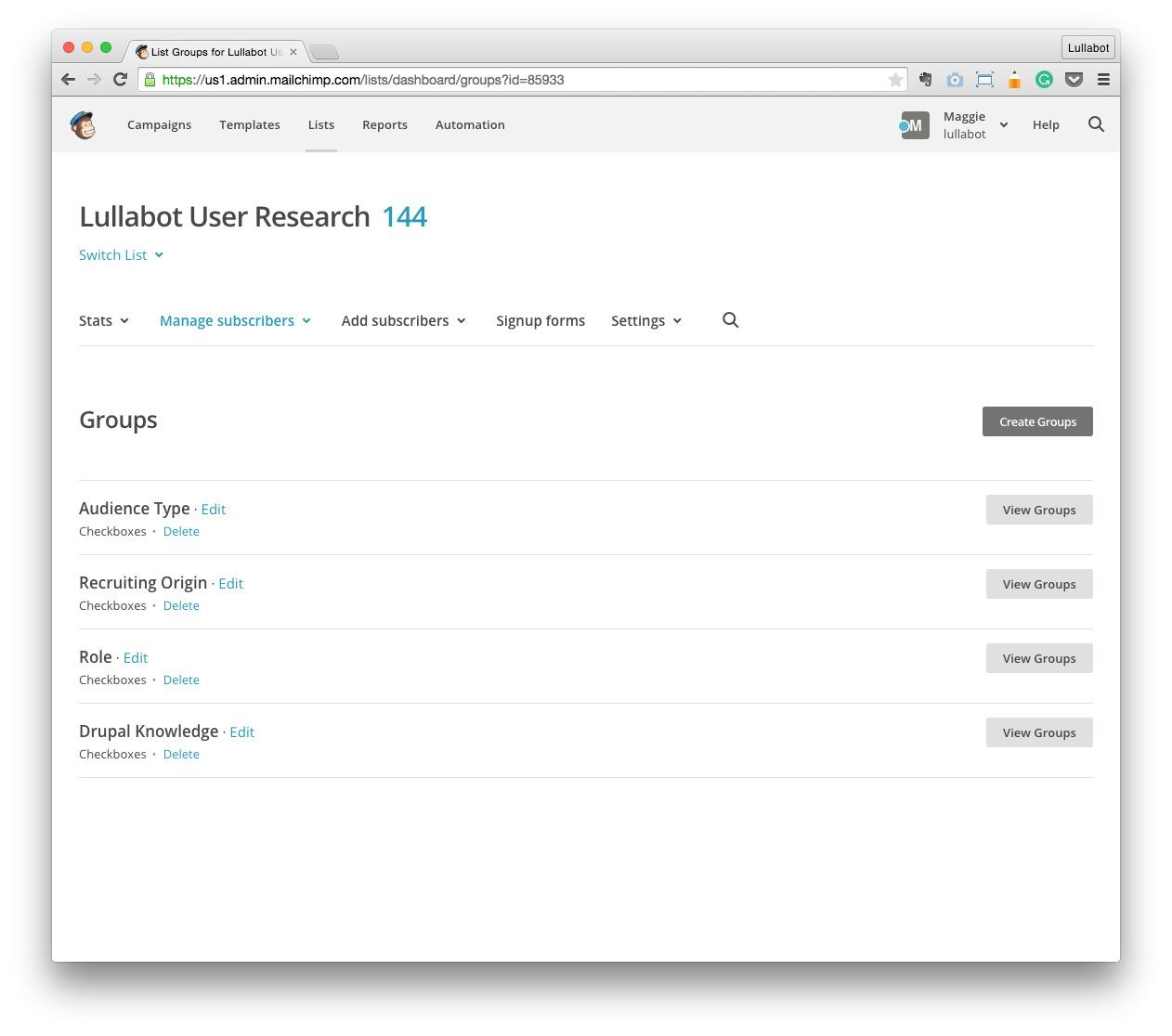
Task: Click the Lullabot profile button in Chrome
Action: (1087, 47)
